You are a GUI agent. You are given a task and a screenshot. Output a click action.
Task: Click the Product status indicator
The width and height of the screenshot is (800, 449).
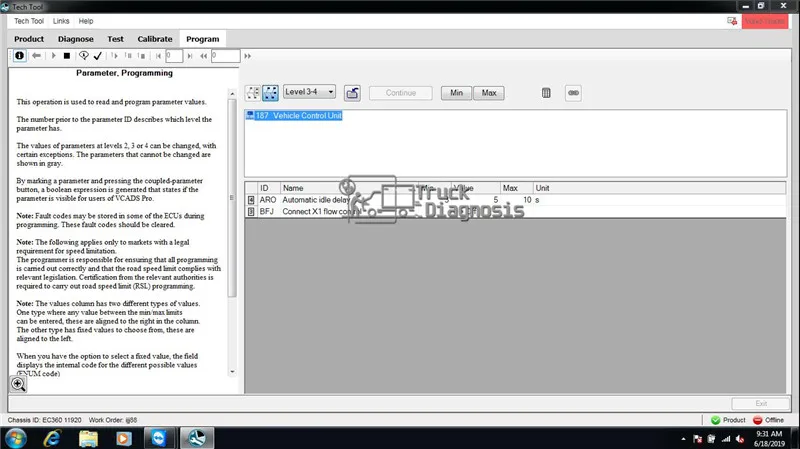point(728,420)
